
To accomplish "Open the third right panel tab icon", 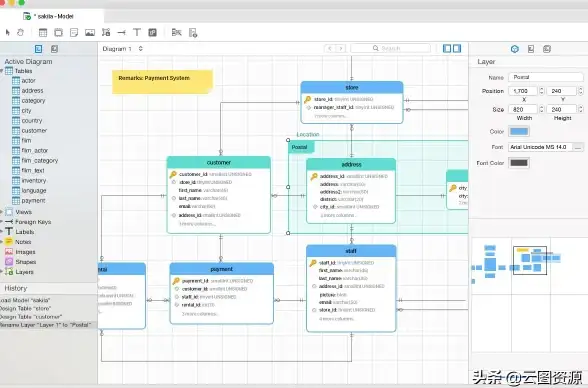I will tap(547, 49).
